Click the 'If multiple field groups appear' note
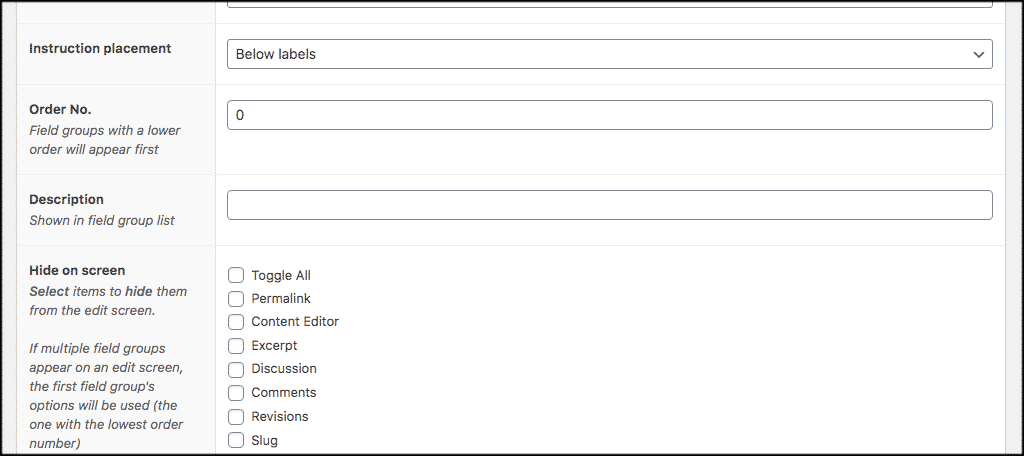Image resolution: width=1024 pixels, height=456 pixels. point(106,396)
